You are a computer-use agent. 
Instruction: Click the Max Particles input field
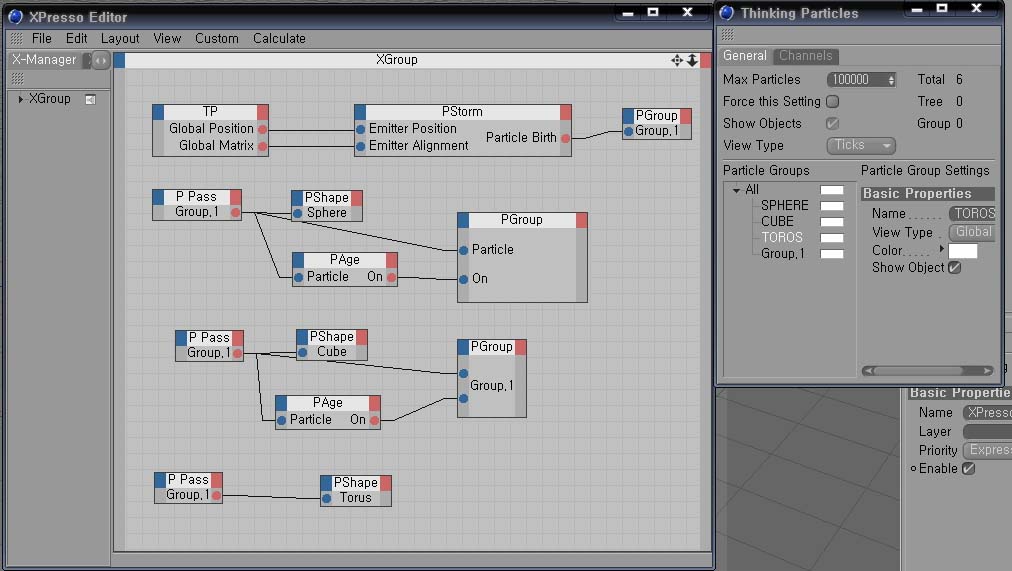(x=856, y=79)
